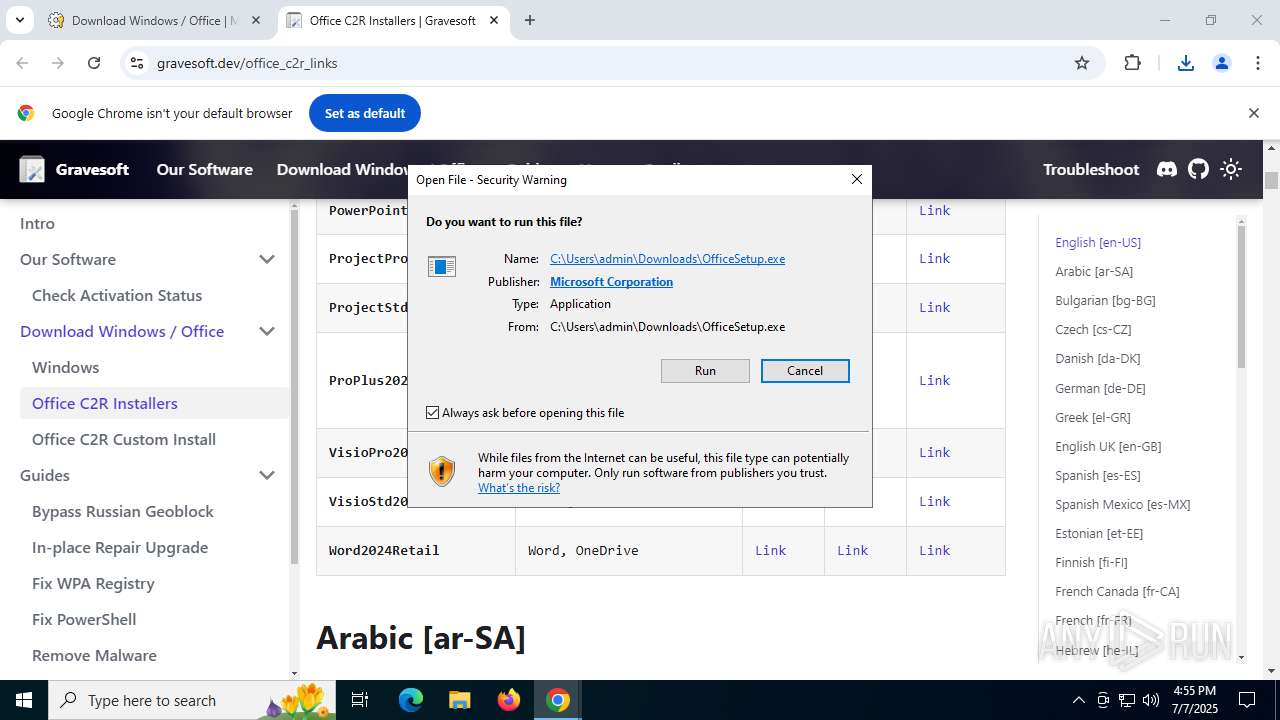
Task: Collapse Download Windows / Office section chevron
Action: 267,331
